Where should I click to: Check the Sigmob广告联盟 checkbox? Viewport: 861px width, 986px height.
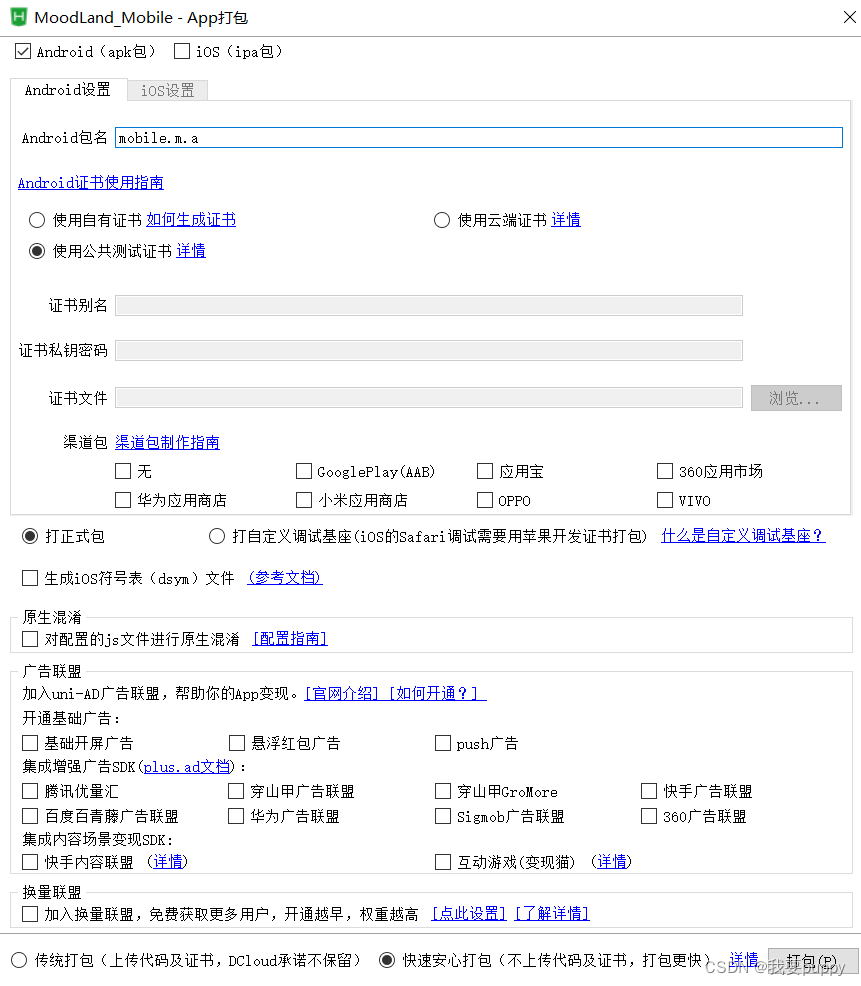coord(443,816)
